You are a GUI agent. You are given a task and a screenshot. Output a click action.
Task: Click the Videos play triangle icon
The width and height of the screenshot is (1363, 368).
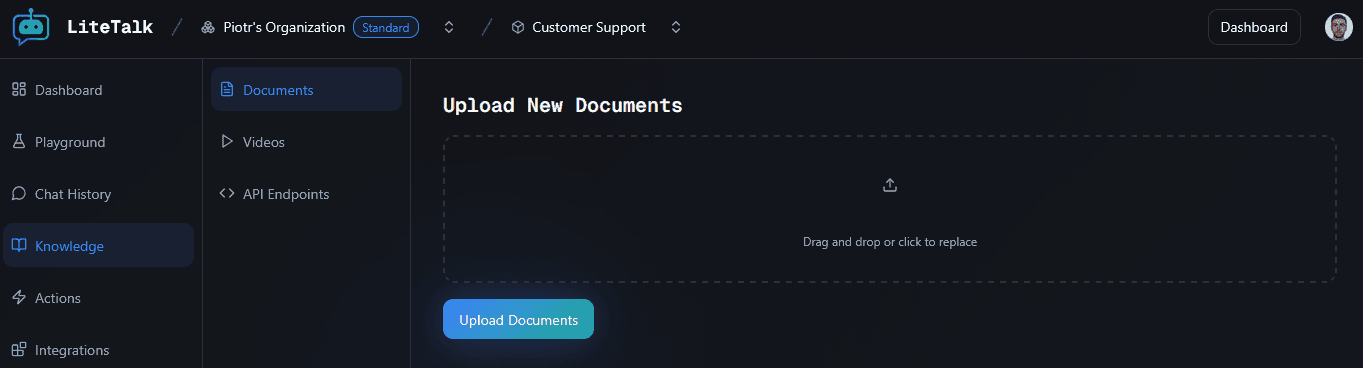coord(226,142)
